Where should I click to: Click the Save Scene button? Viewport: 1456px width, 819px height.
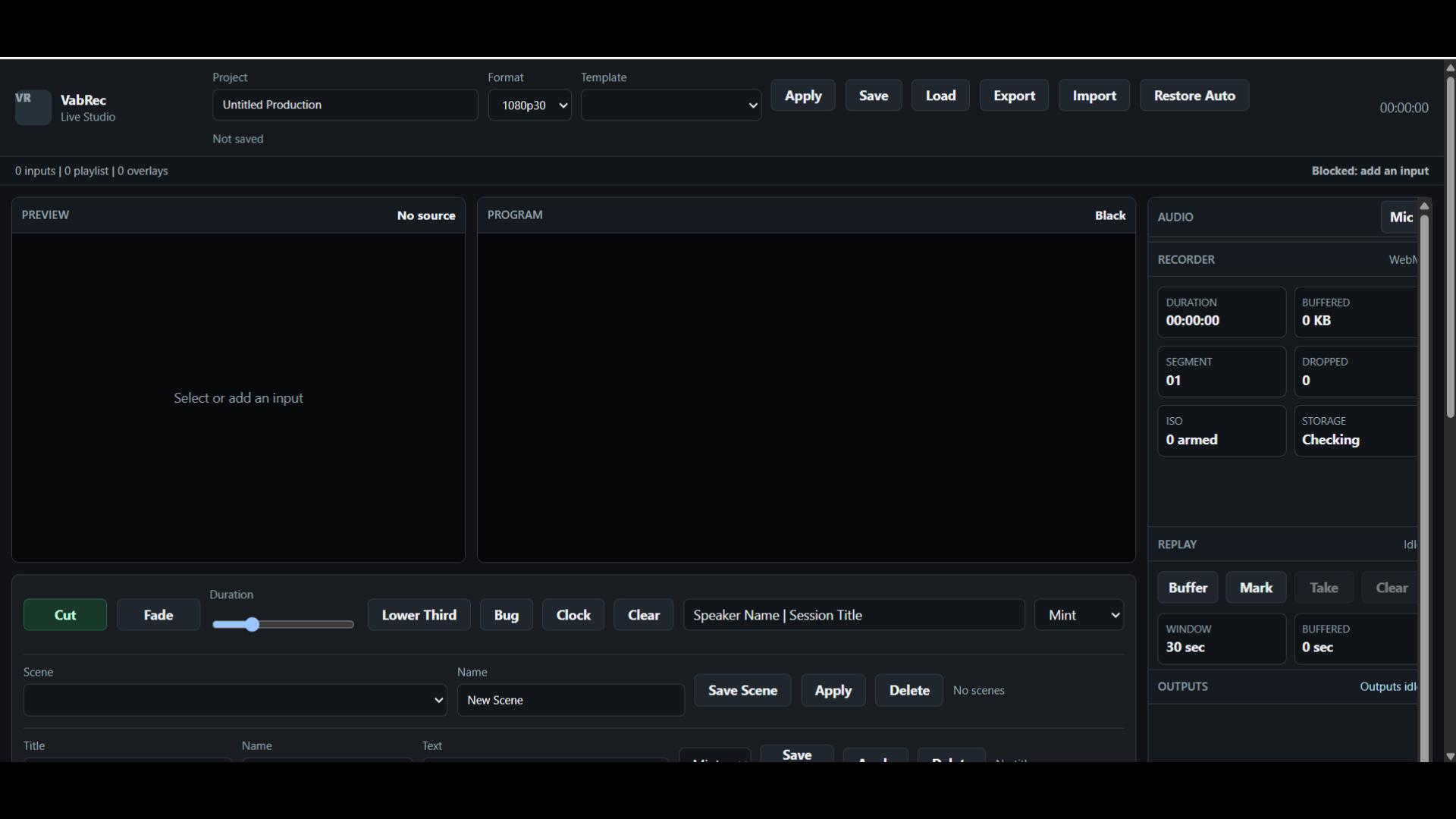click(742, 690)
